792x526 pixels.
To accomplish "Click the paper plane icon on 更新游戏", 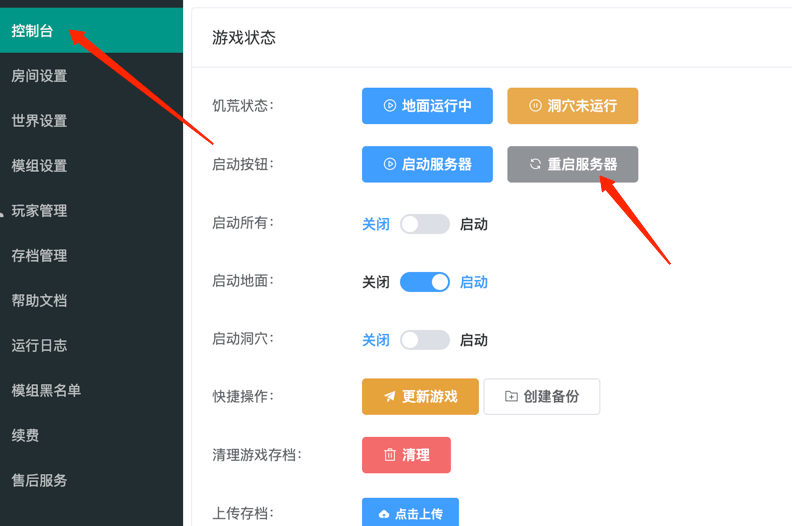I will coord(390,397).
